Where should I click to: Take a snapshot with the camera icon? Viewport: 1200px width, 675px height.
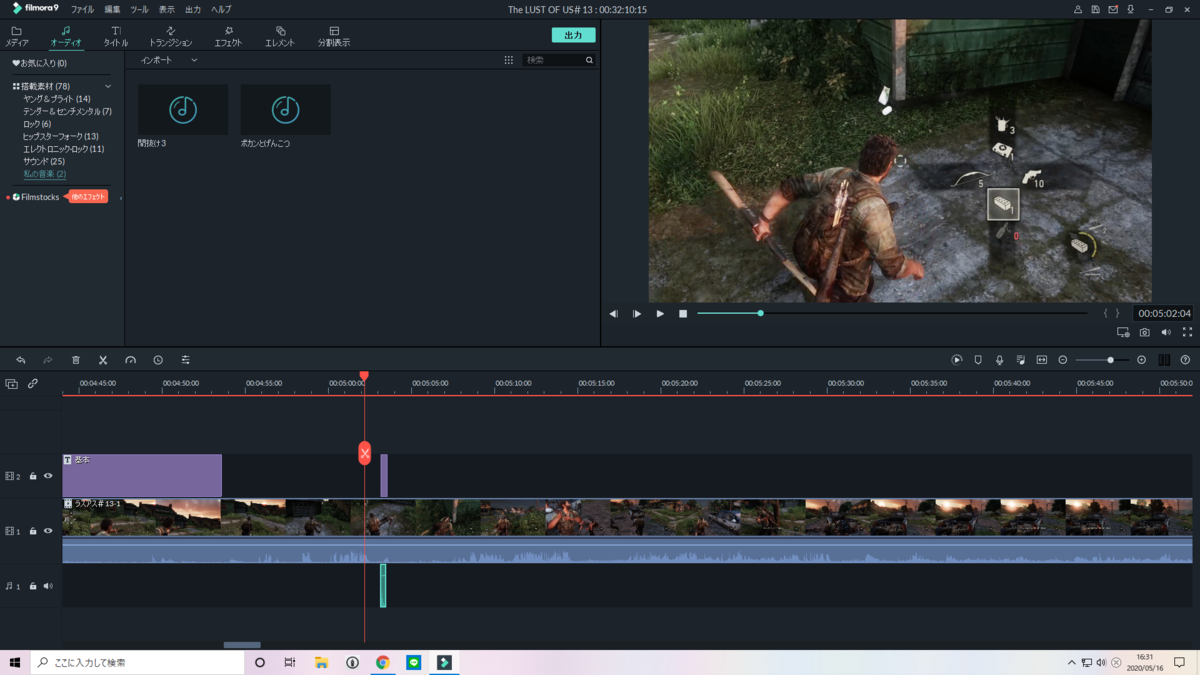(1145, 332)
